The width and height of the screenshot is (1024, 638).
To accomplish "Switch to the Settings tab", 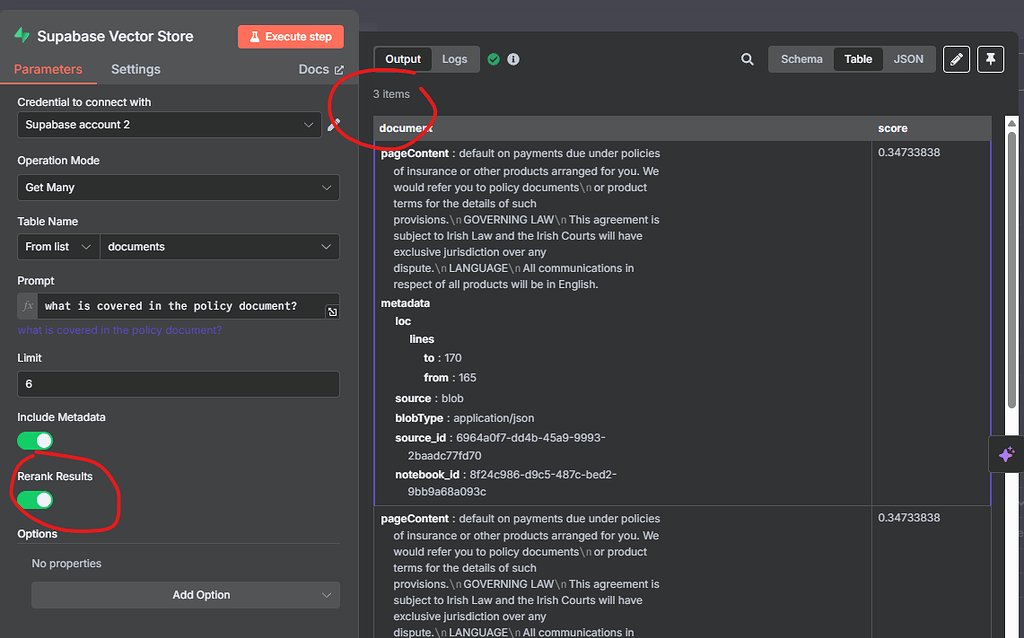I will coord(135,69).
